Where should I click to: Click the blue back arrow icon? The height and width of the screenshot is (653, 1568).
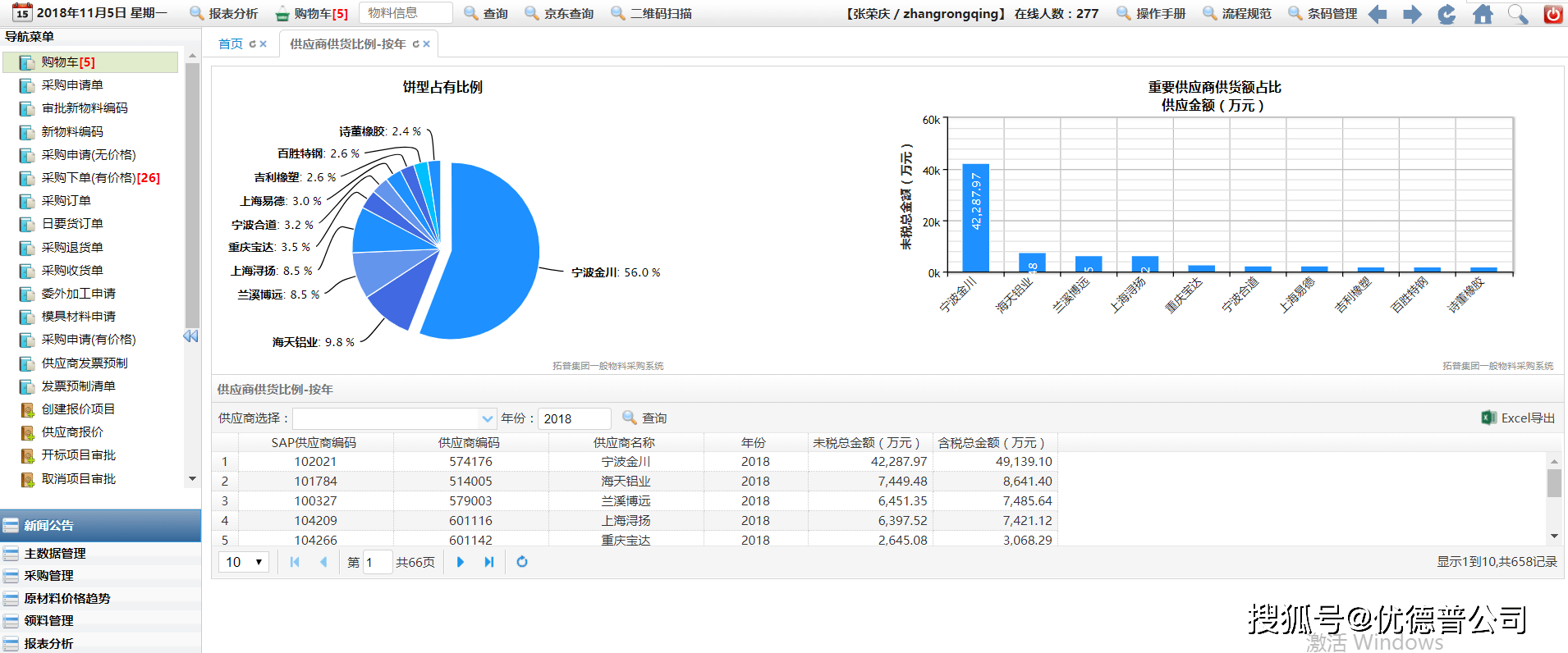click(x=1378, y=14)
